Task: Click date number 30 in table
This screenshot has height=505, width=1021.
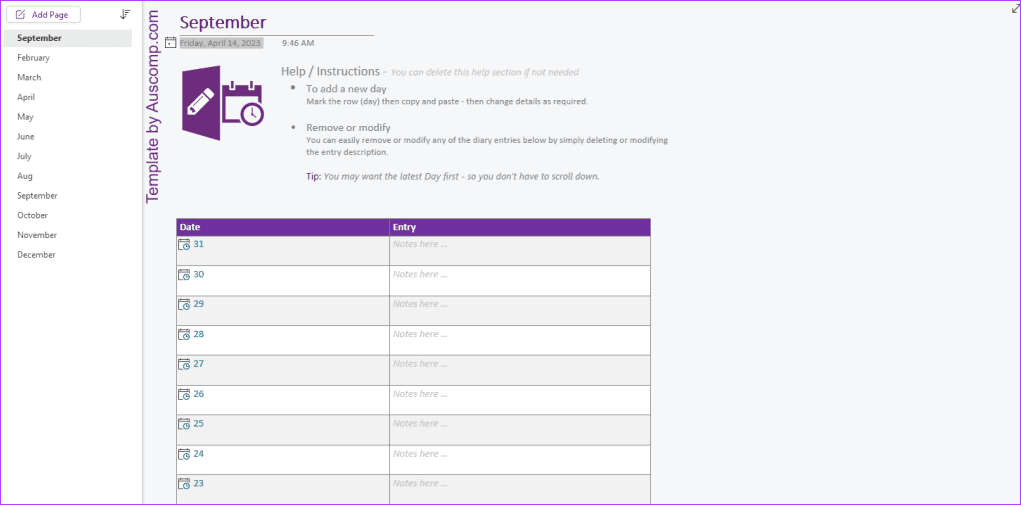Action: (x=199, y=274)
